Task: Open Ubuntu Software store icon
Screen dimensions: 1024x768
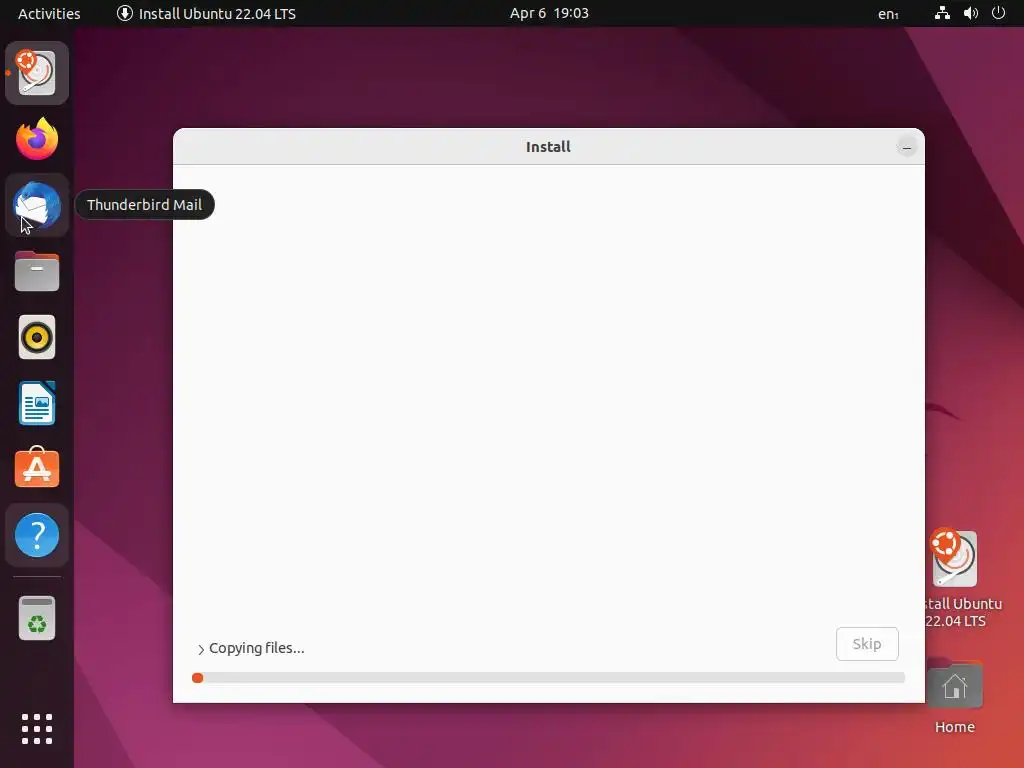Action: pos(37,468)
